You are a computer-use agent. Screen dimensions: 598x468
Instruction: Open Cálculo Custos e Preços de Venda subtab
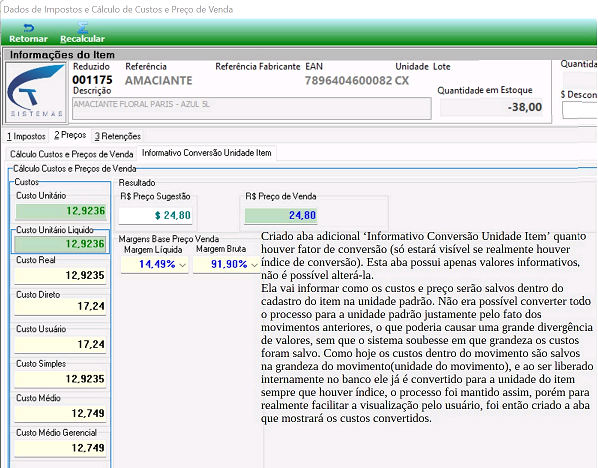71,154
